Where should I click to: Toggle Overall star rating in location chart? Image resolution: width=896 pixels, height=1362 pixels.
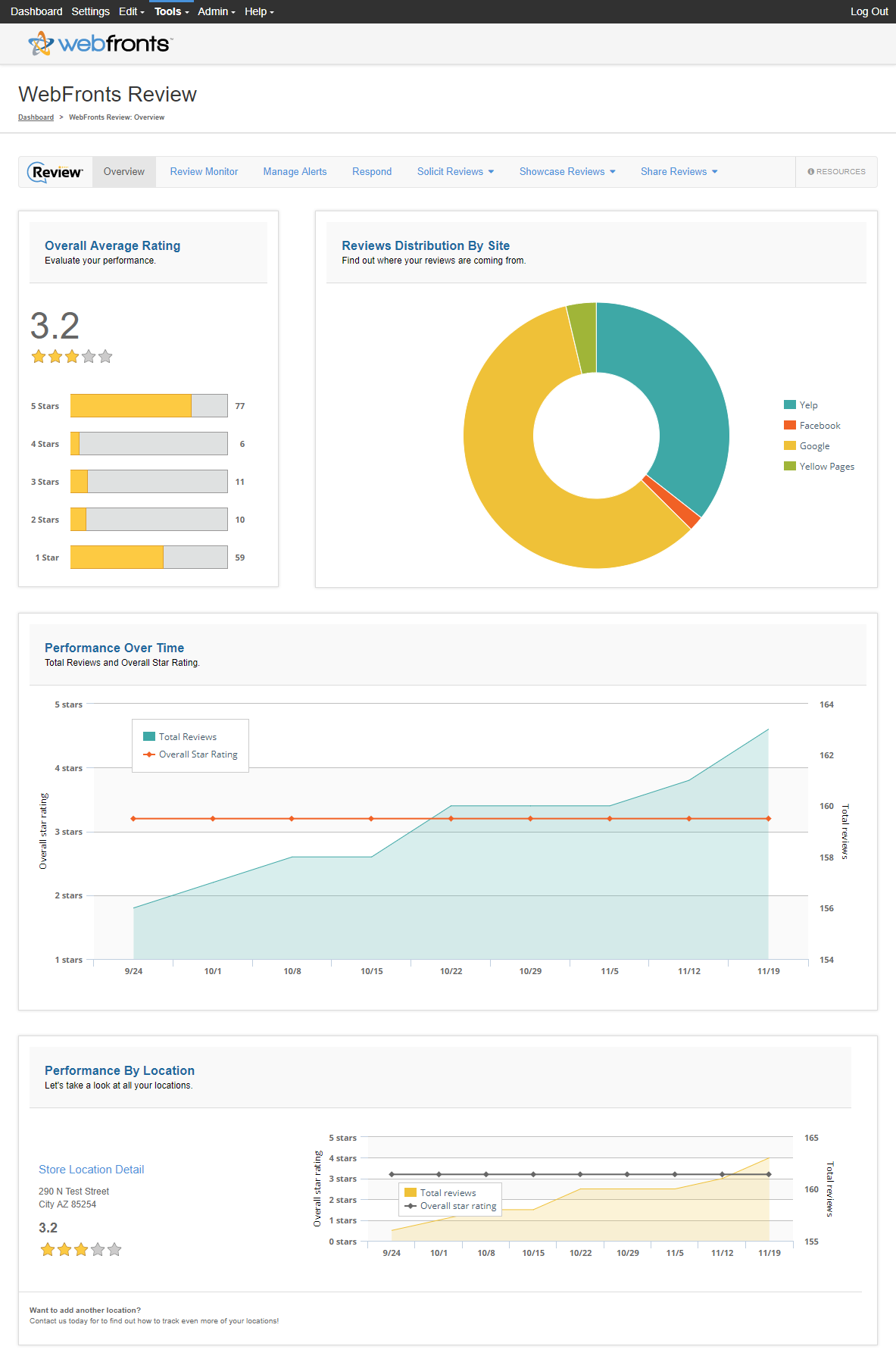[451, 1206]
